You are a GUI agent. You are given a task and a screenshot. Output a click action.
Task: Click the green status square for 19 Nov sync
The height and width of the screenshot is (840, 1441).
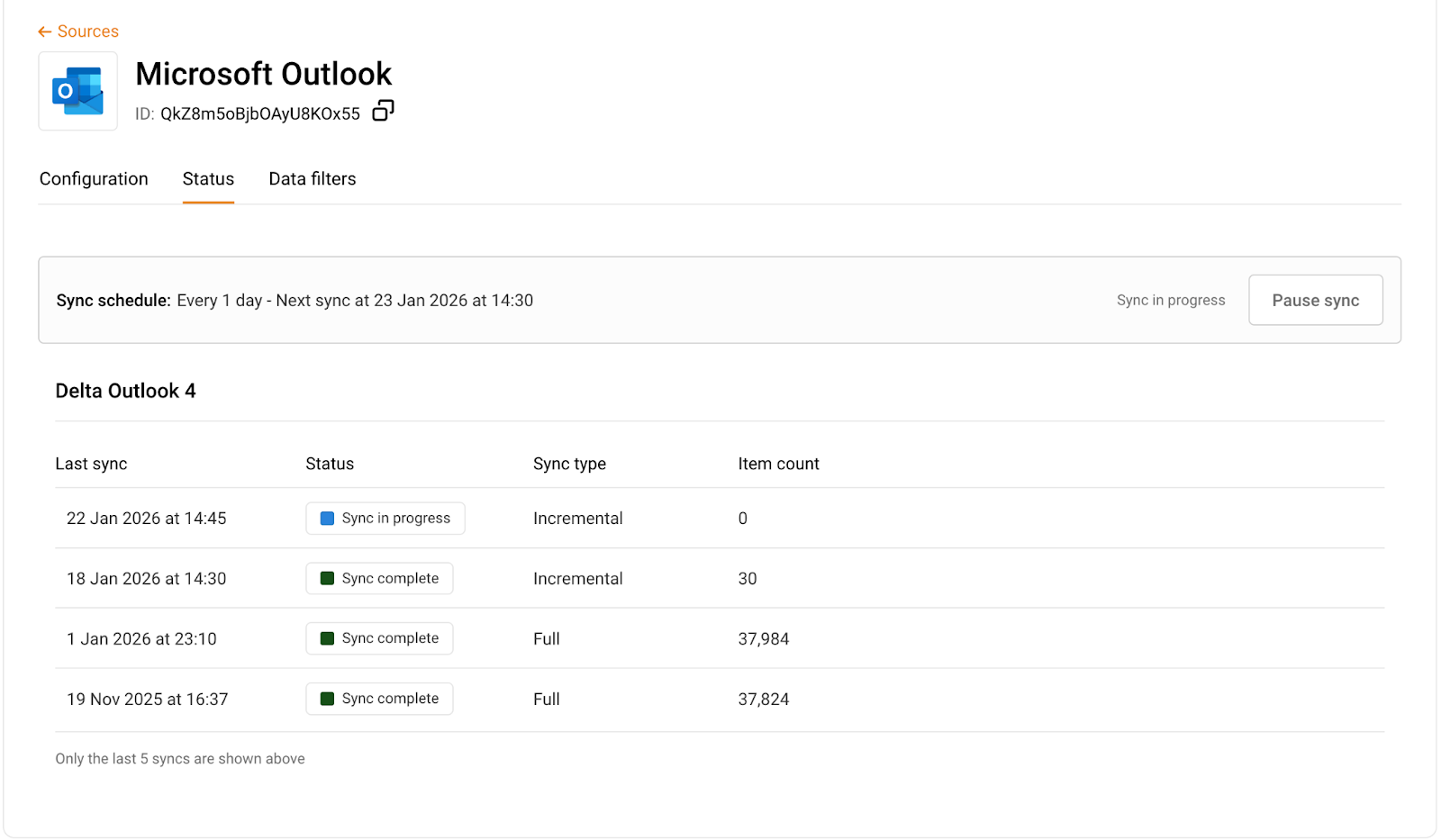coord(327,699)
